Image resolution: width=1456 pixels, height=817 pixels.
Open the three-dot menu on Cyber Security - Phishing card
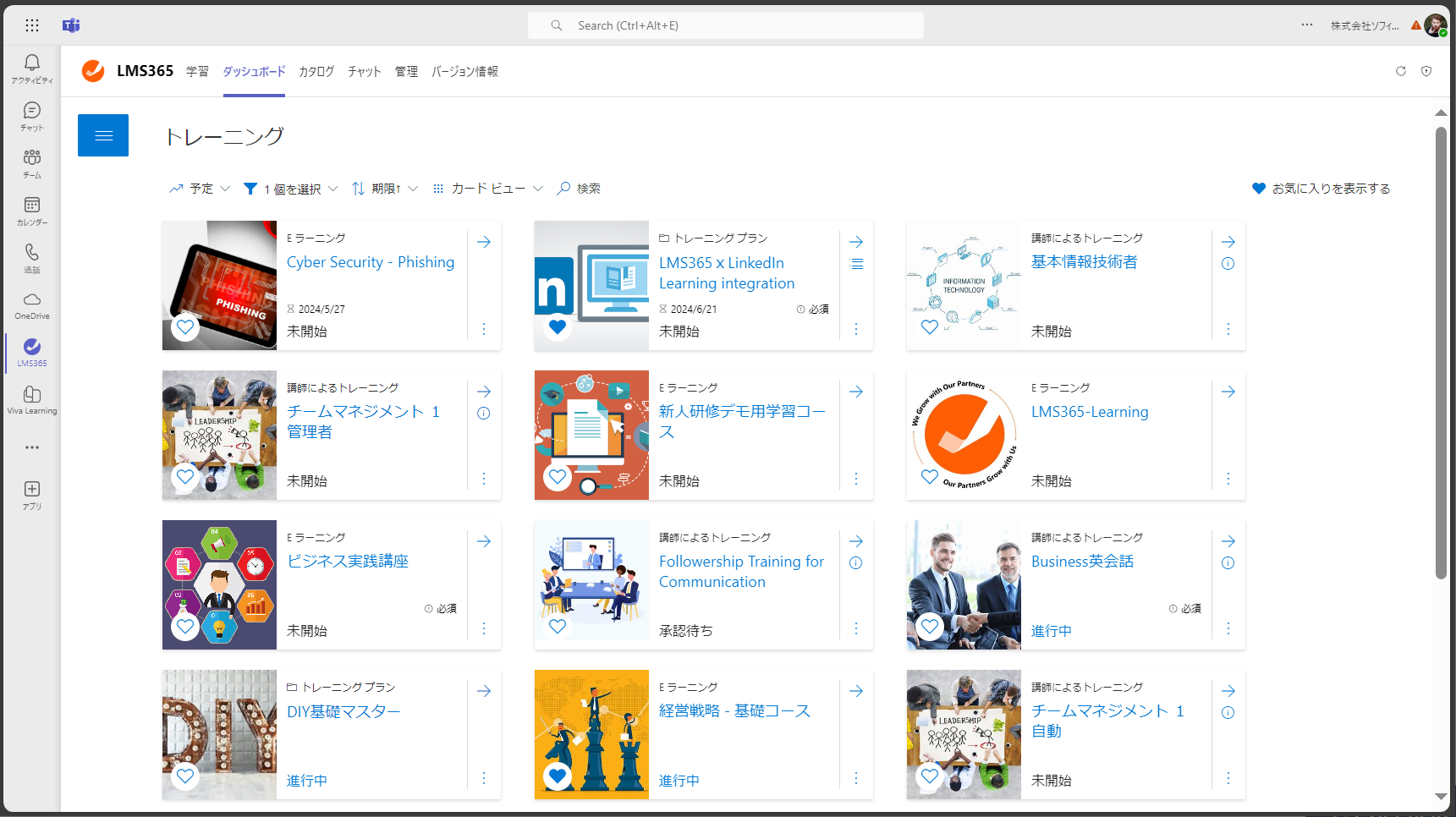tap(483, 329)
